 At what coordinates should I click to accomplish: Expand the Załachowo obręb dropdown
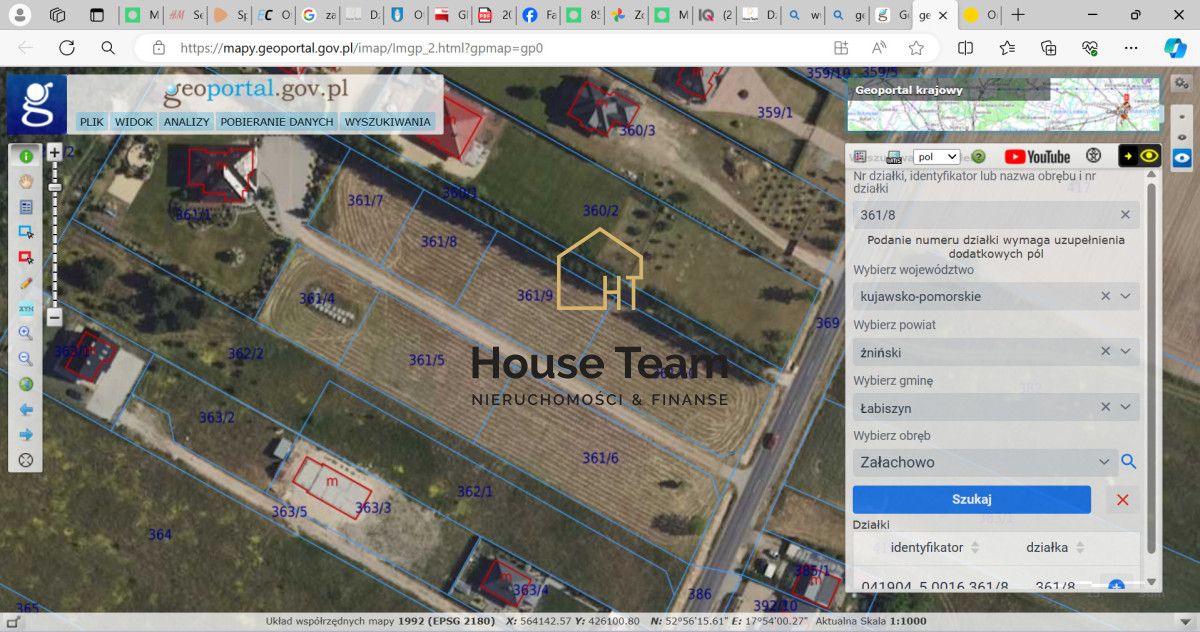tap(1104, 462)
